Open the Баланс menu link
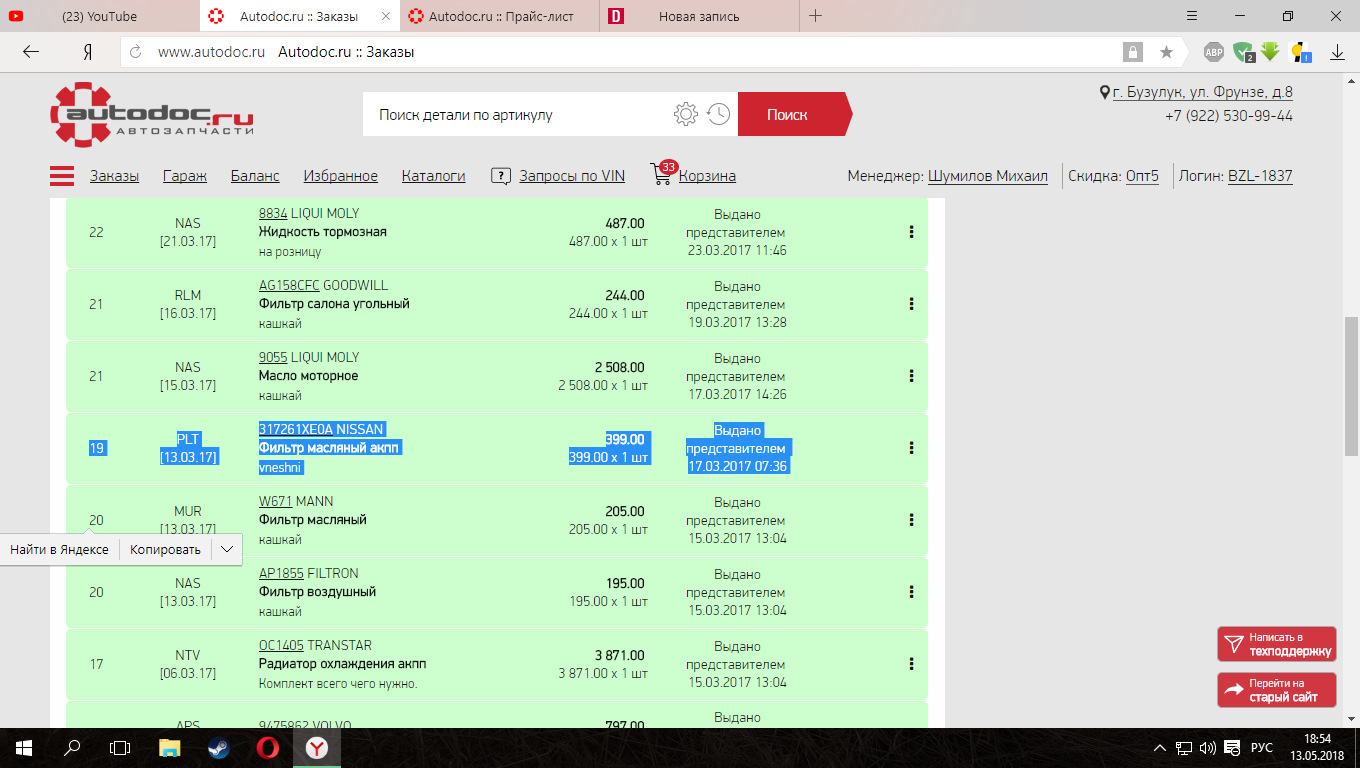This screenshot has width=1360, height=768. pyautogui.click(x=255, y=176)
